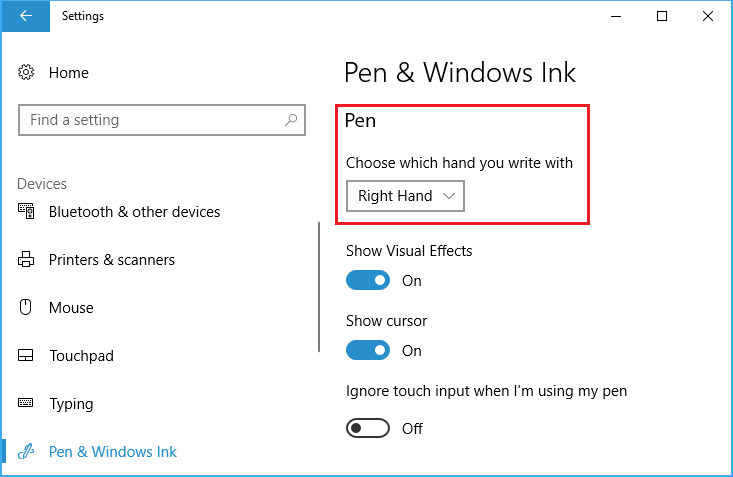
Task: Click the Touchpad icon in sidebar
Action: tap(26, 356)
